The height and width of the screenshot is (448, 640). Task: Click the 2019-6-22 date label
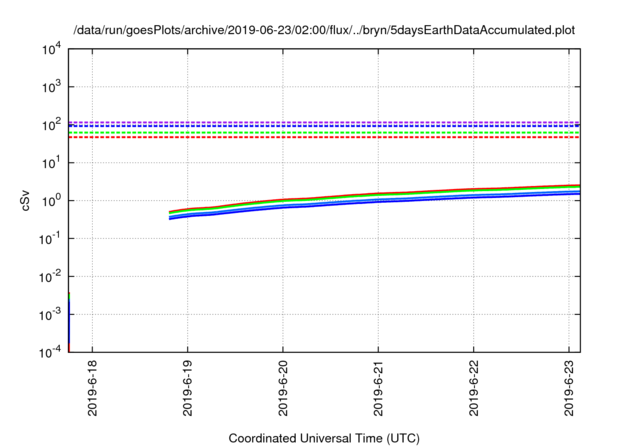coord(474,388)
